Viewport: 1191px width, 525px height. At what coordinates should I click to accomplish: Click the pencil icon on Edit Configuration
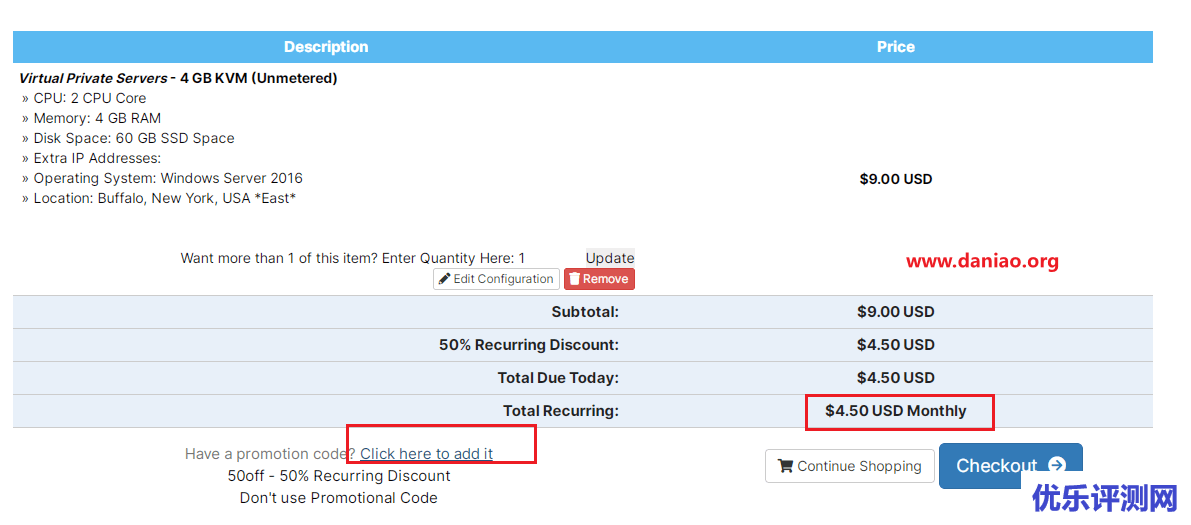pyautogui.click(x=444, y=279)
